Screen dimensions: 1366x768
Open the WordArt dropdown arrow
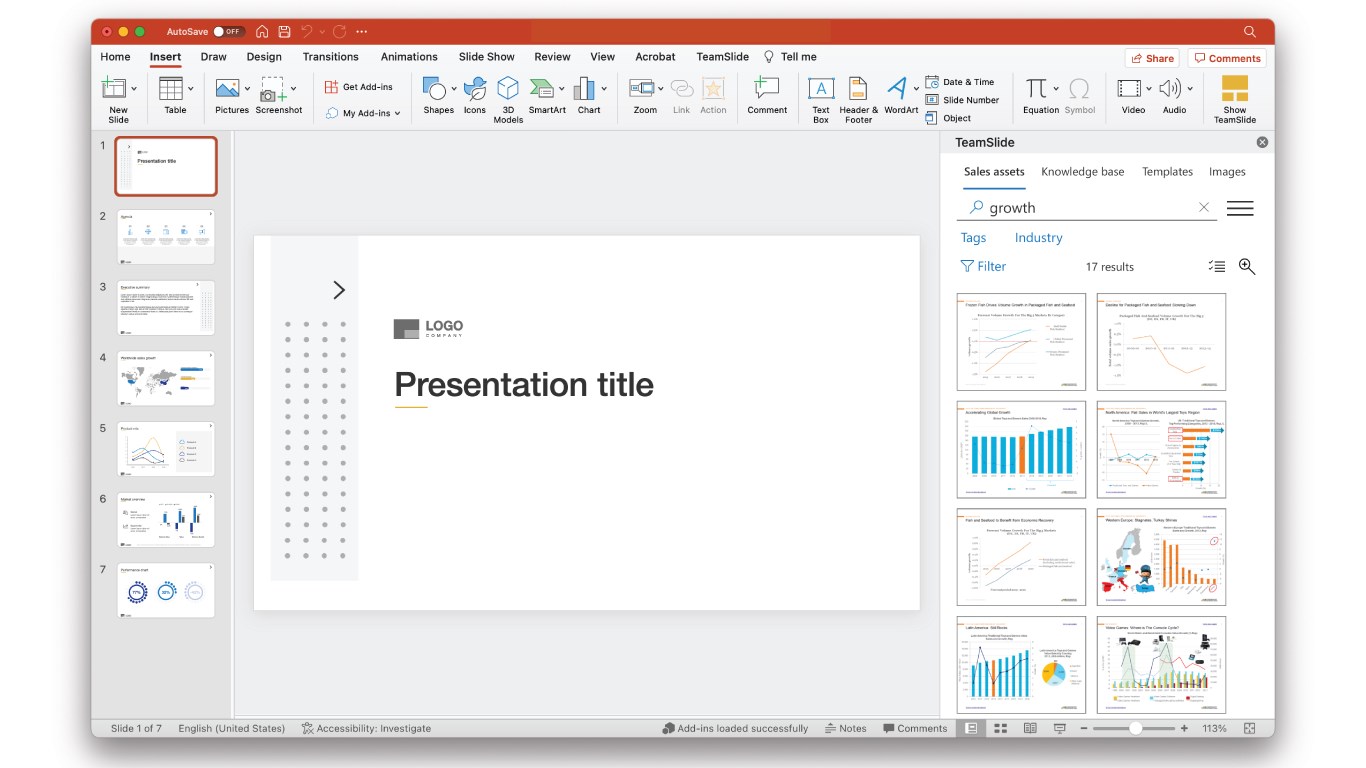(x=916, y=89)
